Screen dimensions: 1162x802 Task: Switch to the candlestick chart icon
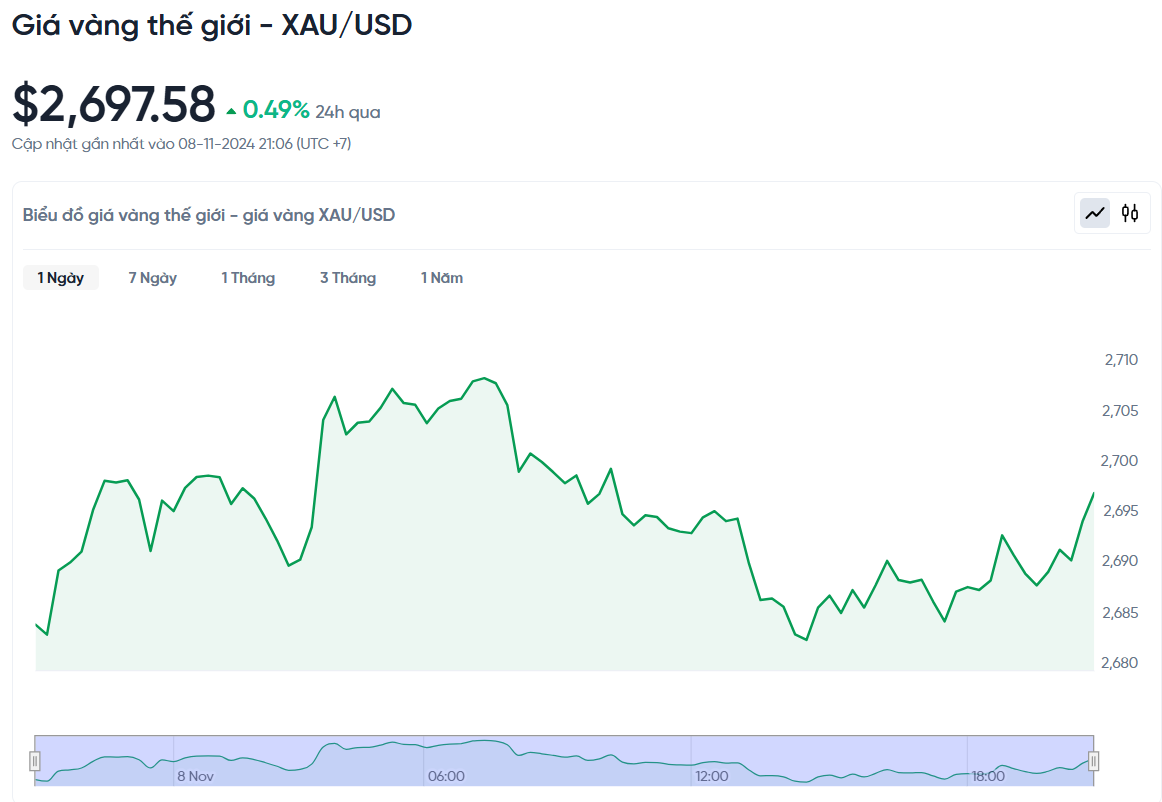(x=1130, y=212)
